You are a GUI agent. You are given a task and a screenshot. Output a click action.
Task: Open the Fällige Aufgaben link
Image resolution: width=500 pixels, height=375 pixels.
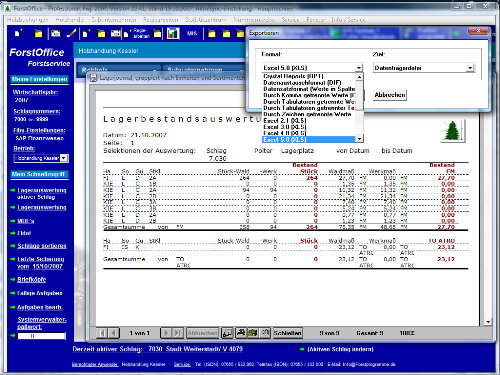[40, 293]
